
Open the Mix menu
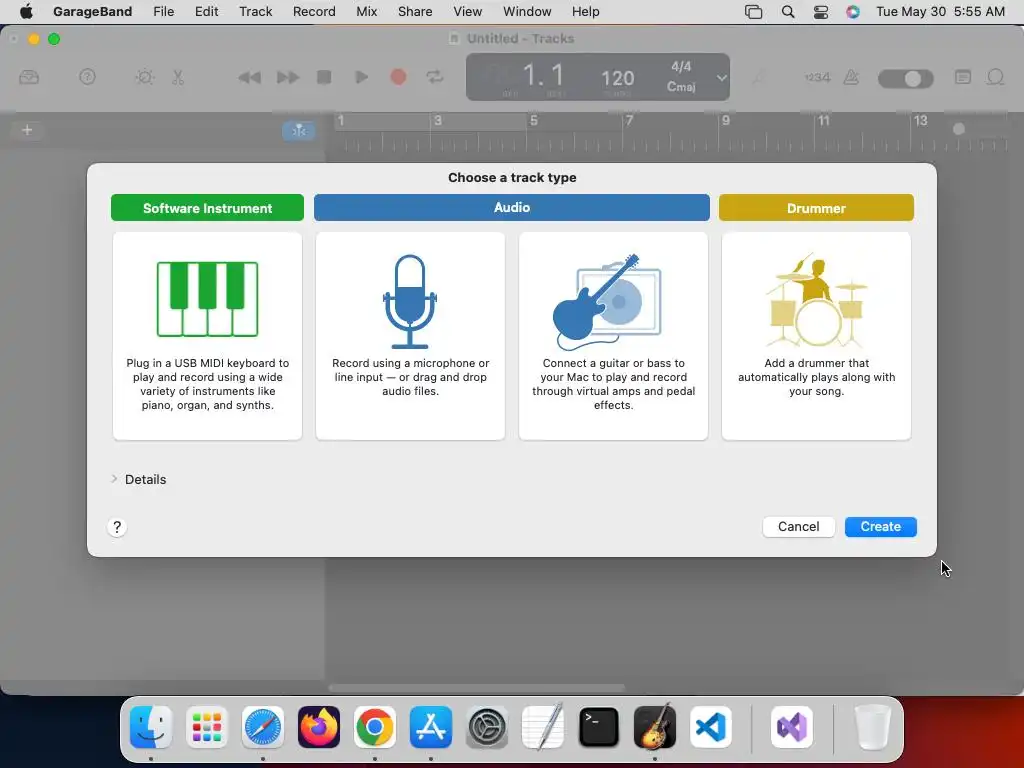tap(366, 11)
